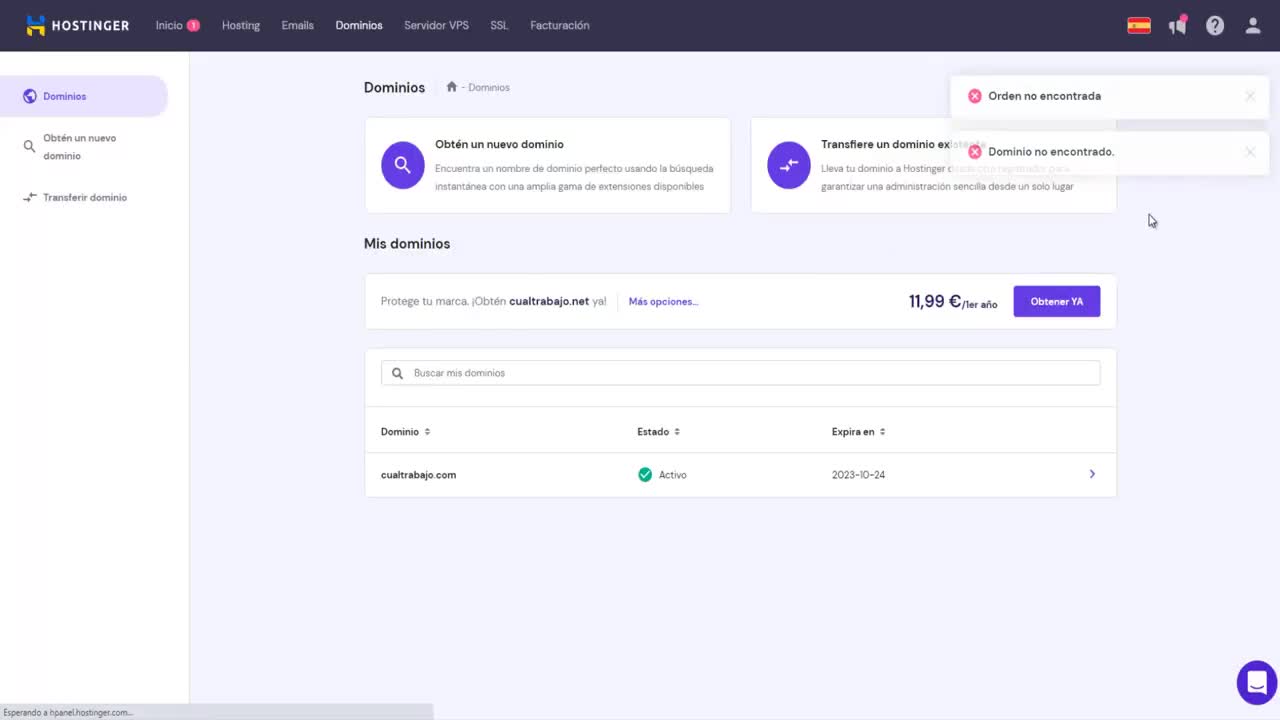
Task: Open the live chat bubble icon
Action: (x=1257, y=682)
